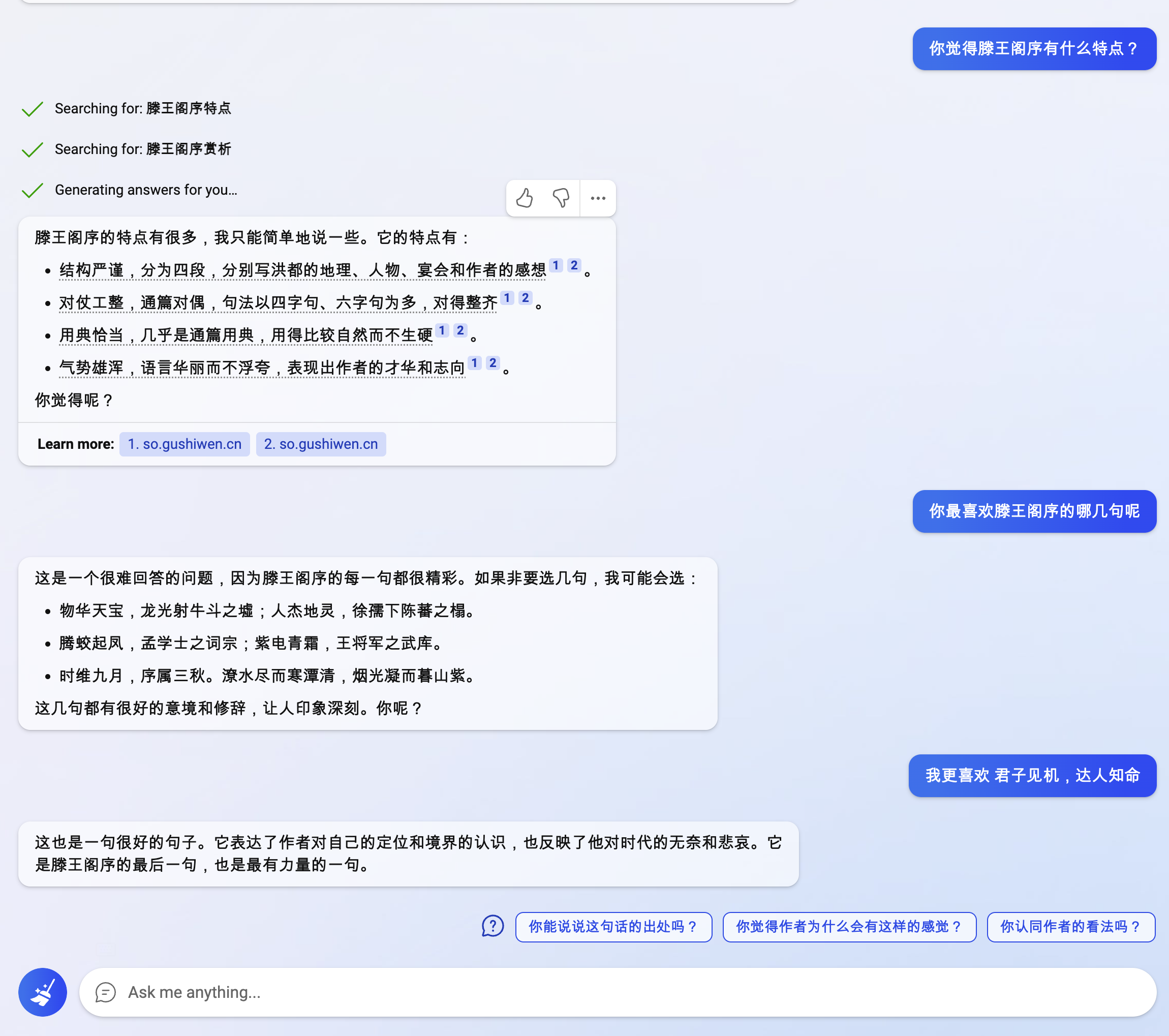Click citation 1 after 结构严谨 bullet

[x=556, y=265]
